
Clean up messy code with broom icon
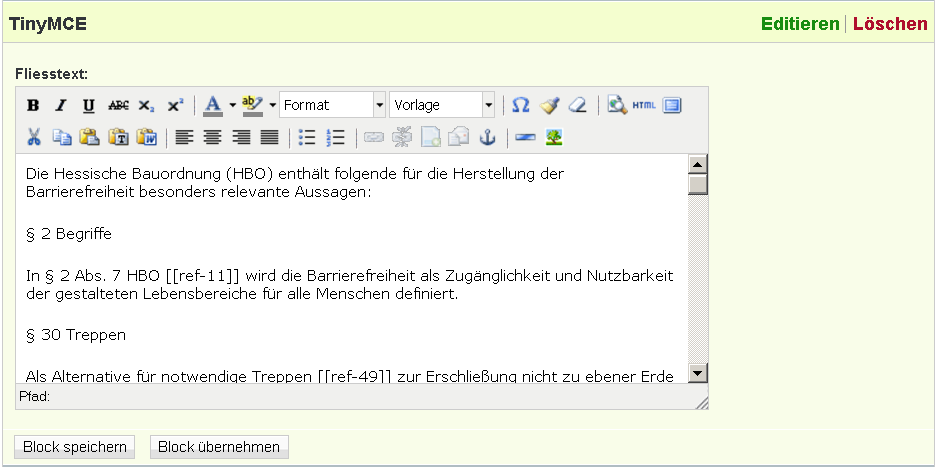[x=549, y=106]
